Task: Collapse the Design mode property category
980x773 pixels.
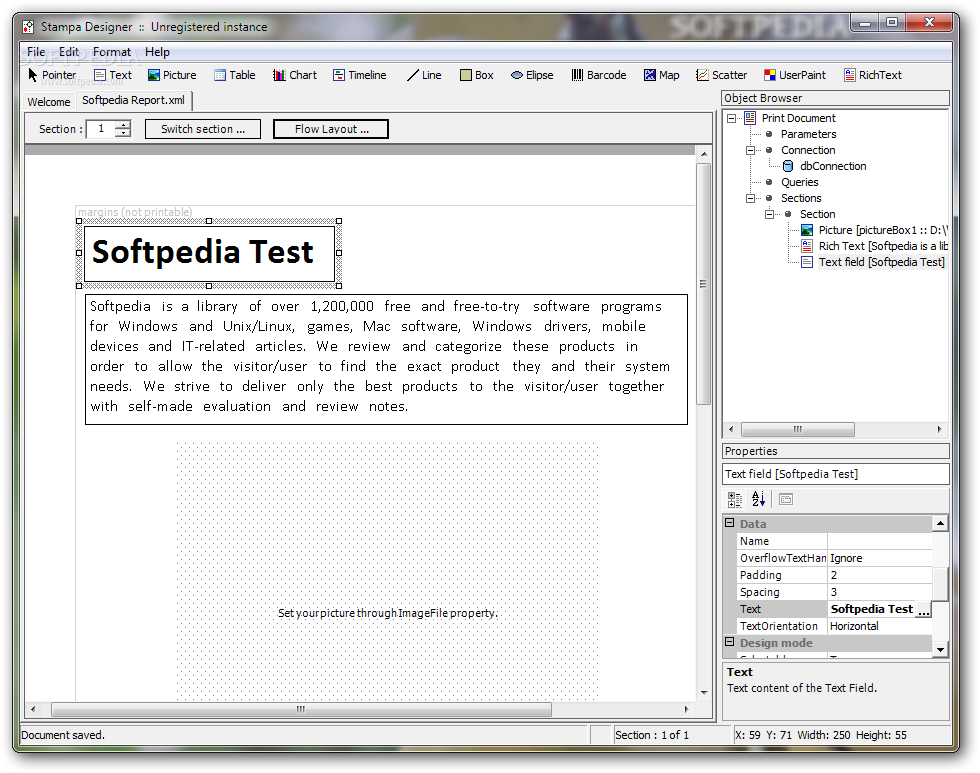Action: tap(729, 642)
